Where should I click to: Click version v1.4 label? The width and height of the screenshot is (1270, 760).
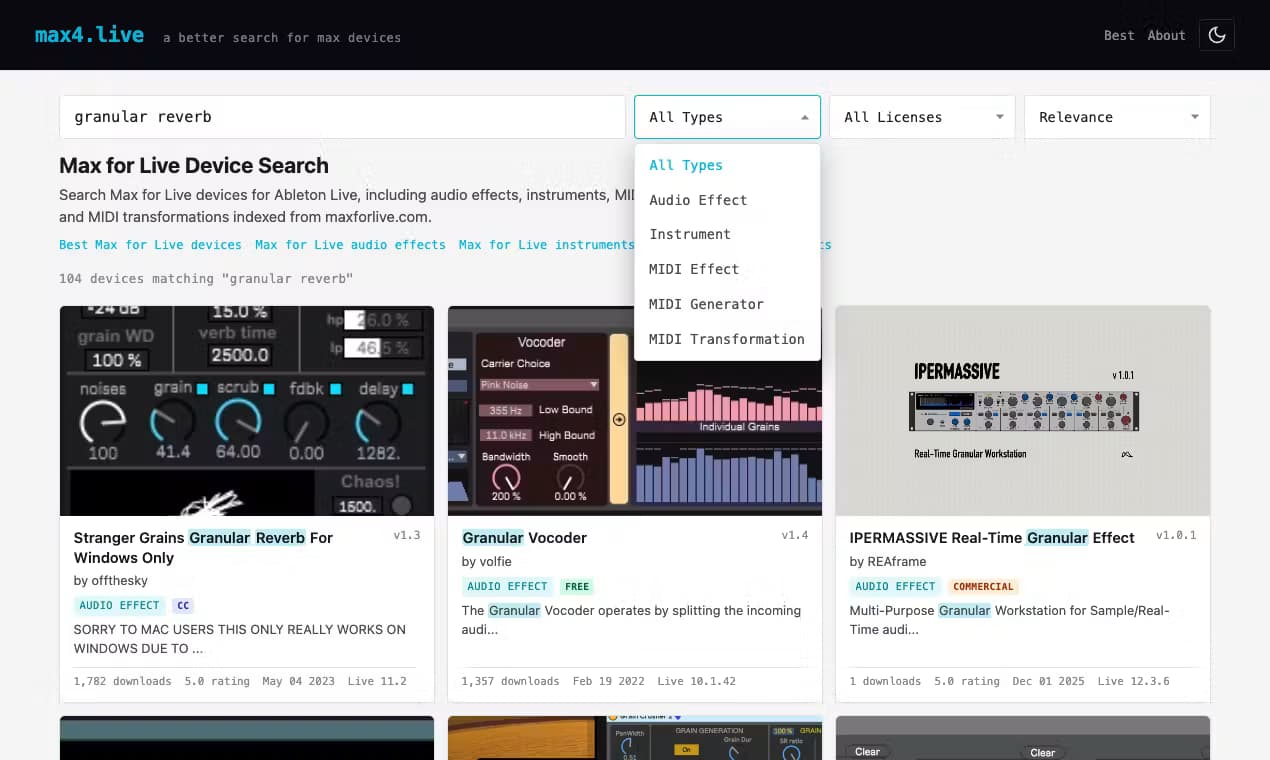[x=795, y=535]
